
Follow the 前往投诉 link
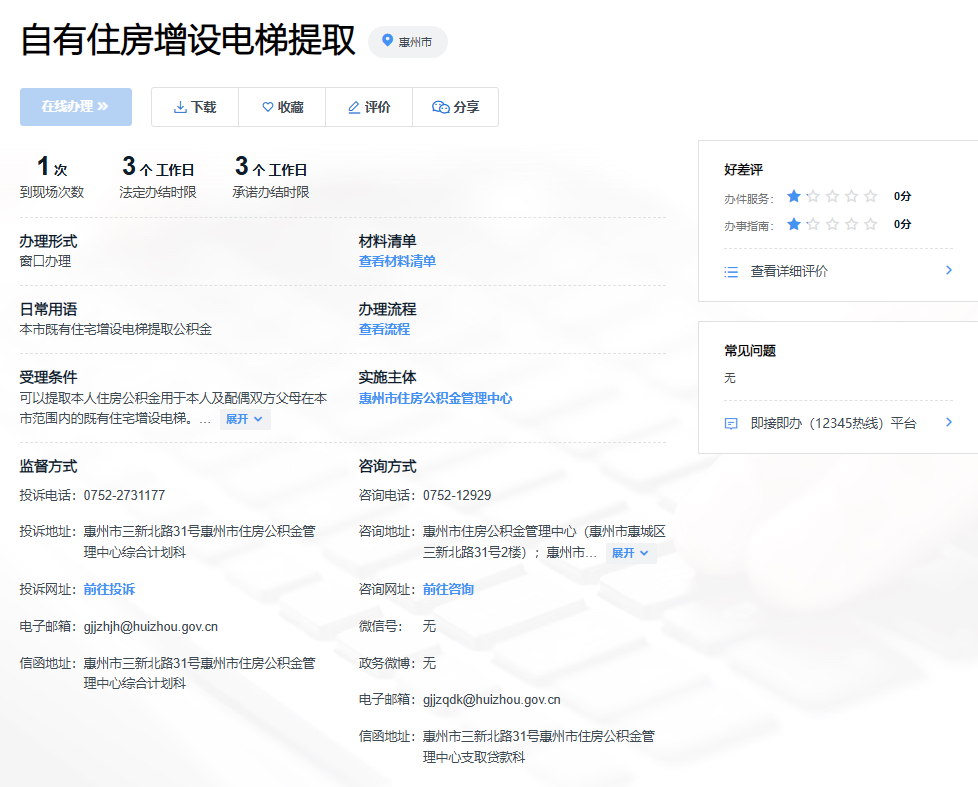109,589
